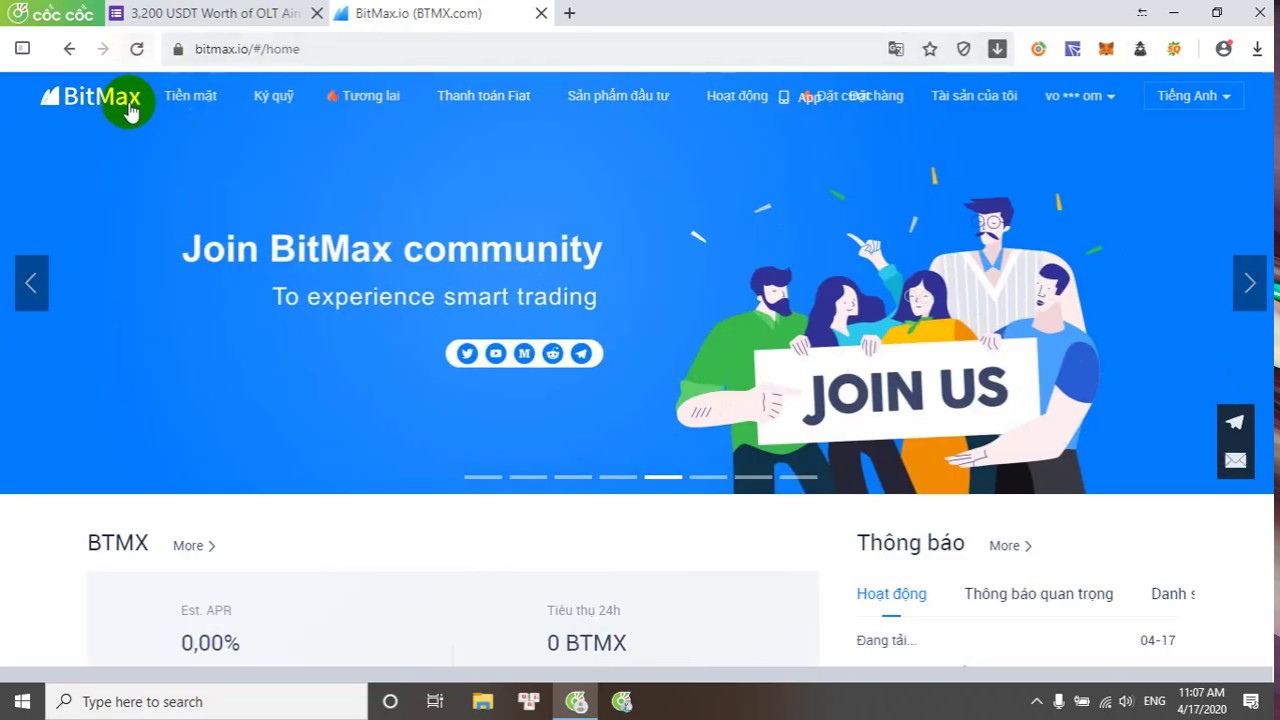This screenshot has height=720, width=1280.
Task: Click the floating Telegram side icon
Action: 1235,422
